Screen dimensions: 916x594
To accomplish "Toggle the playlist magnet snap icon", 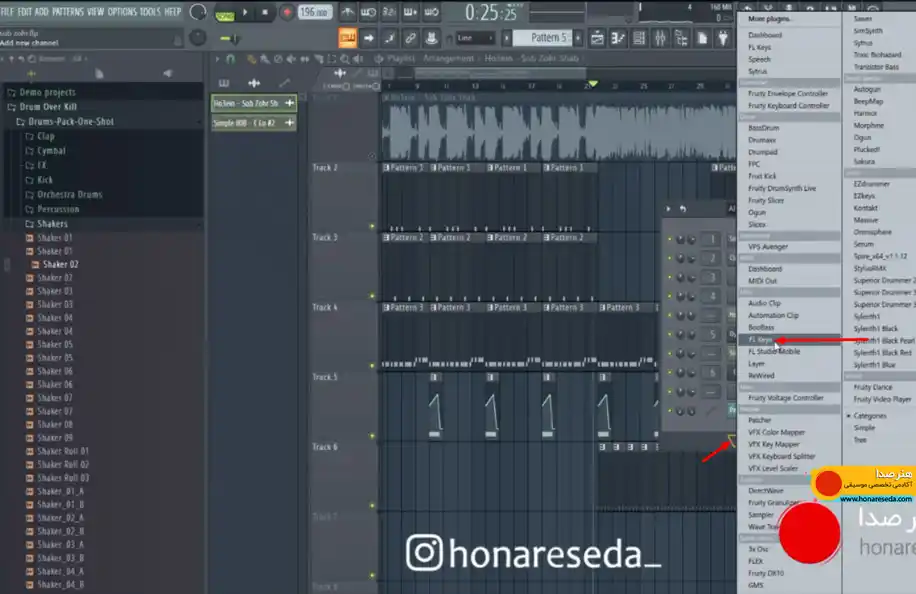I will [x=230, y=59].
